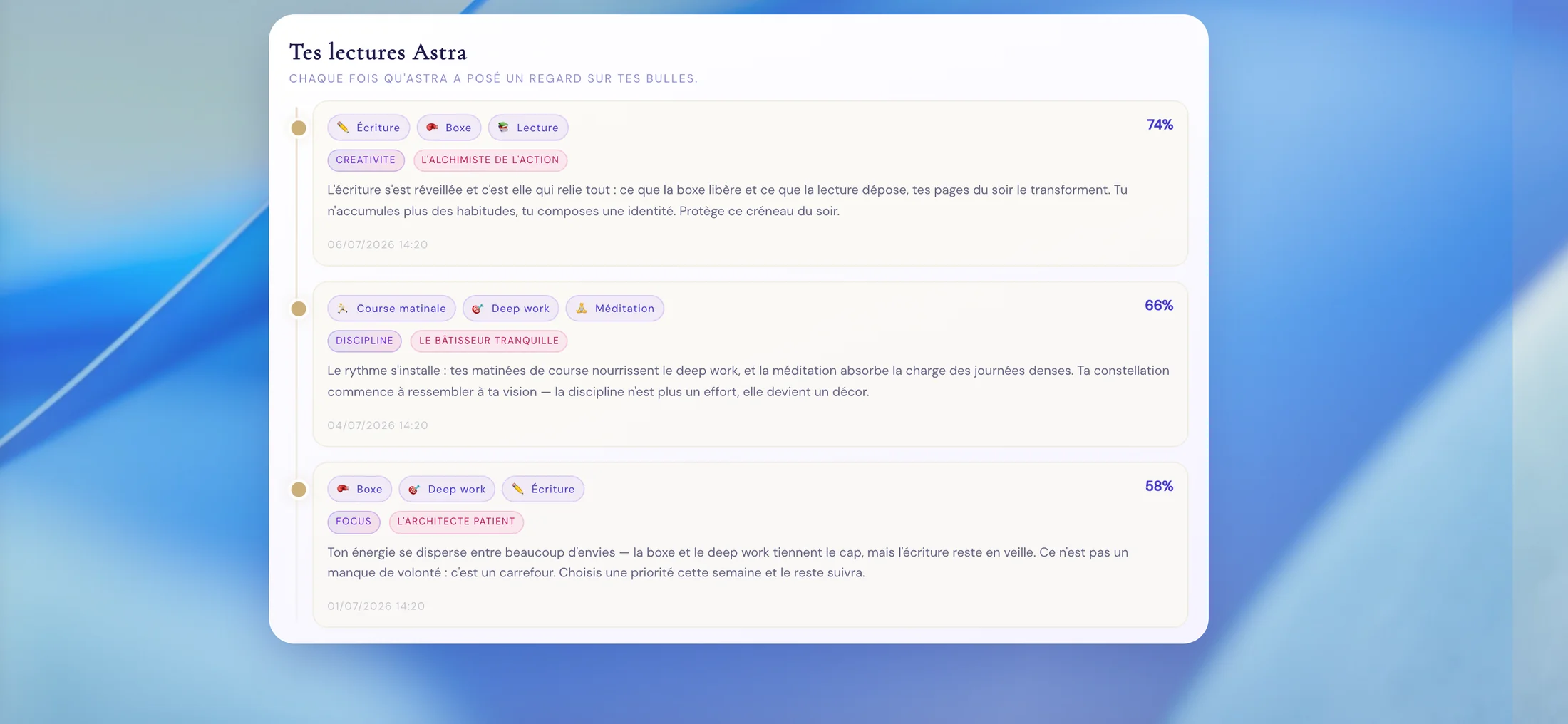Click the boxing glove icon in the 74% card

[432, 128]
